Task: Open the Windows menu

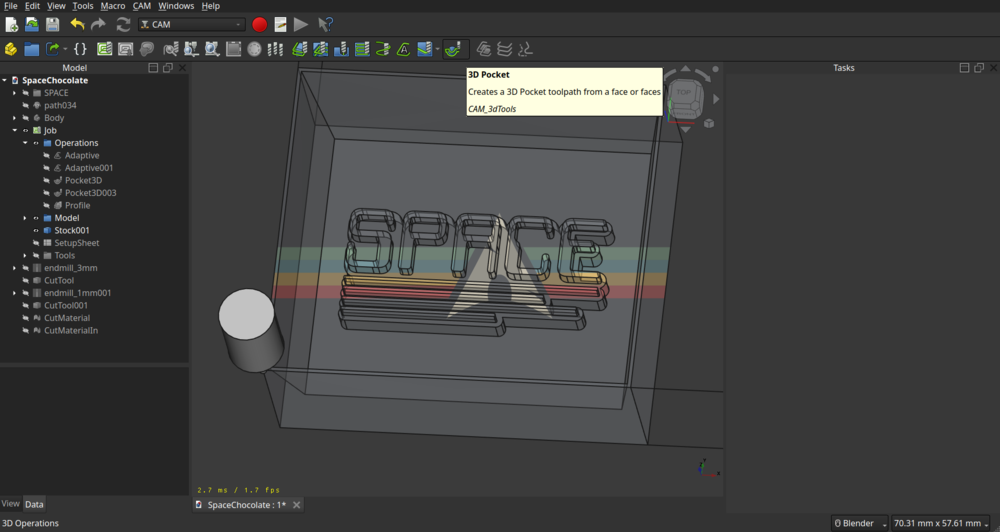Action: (176, 6)
